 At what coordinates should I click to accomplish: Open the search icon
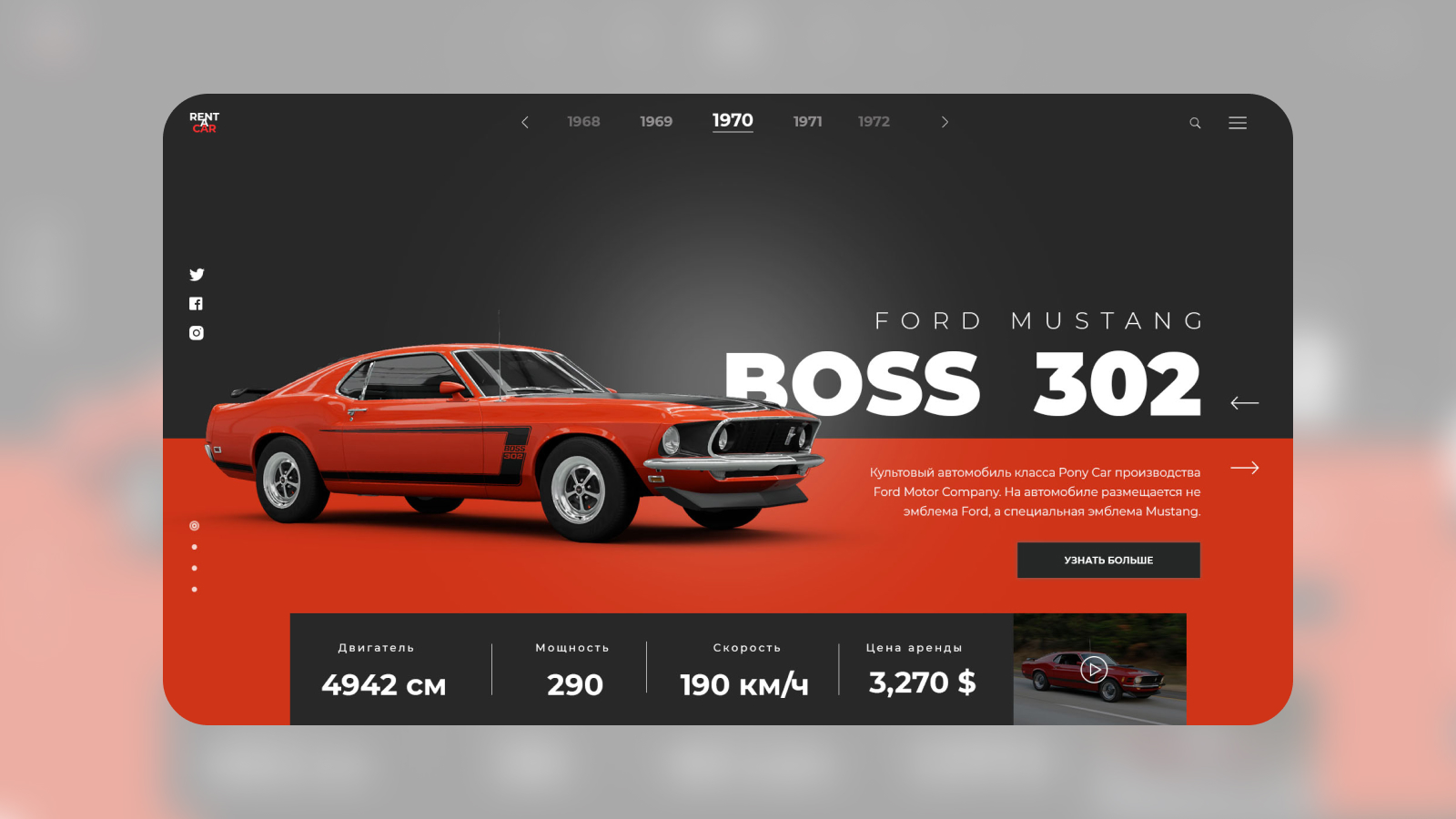tap(1195, 123)
